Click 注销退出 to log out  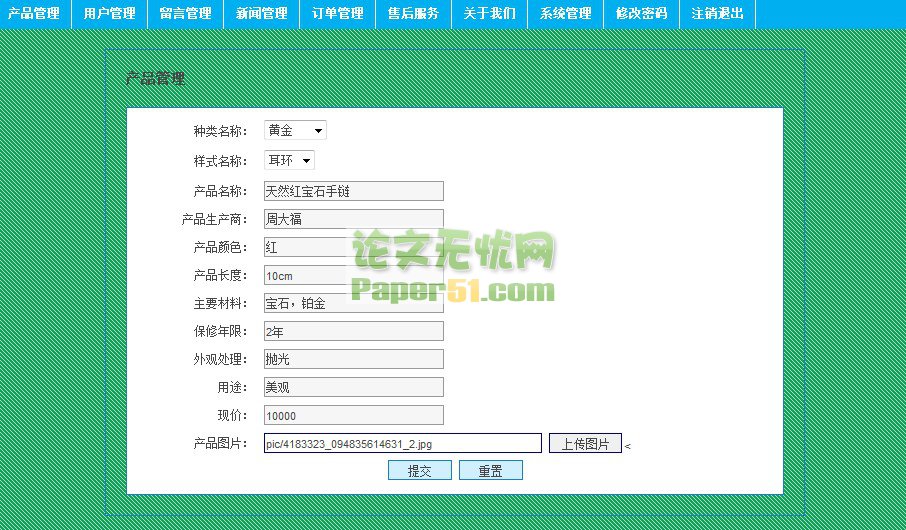718,13
